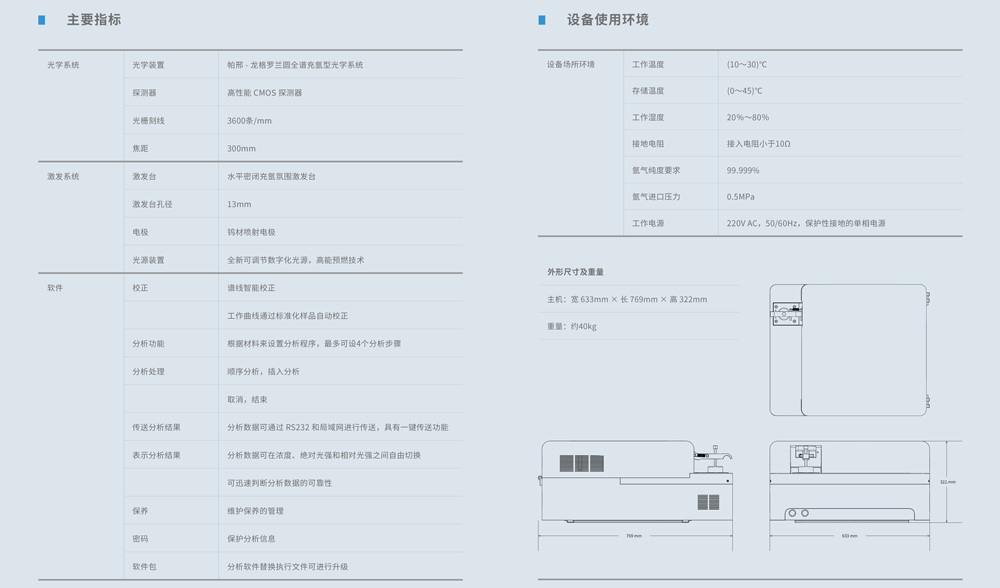Click the 软件 category label
1000x588 pixels.
pyautogui.click(x=55, y=288)
